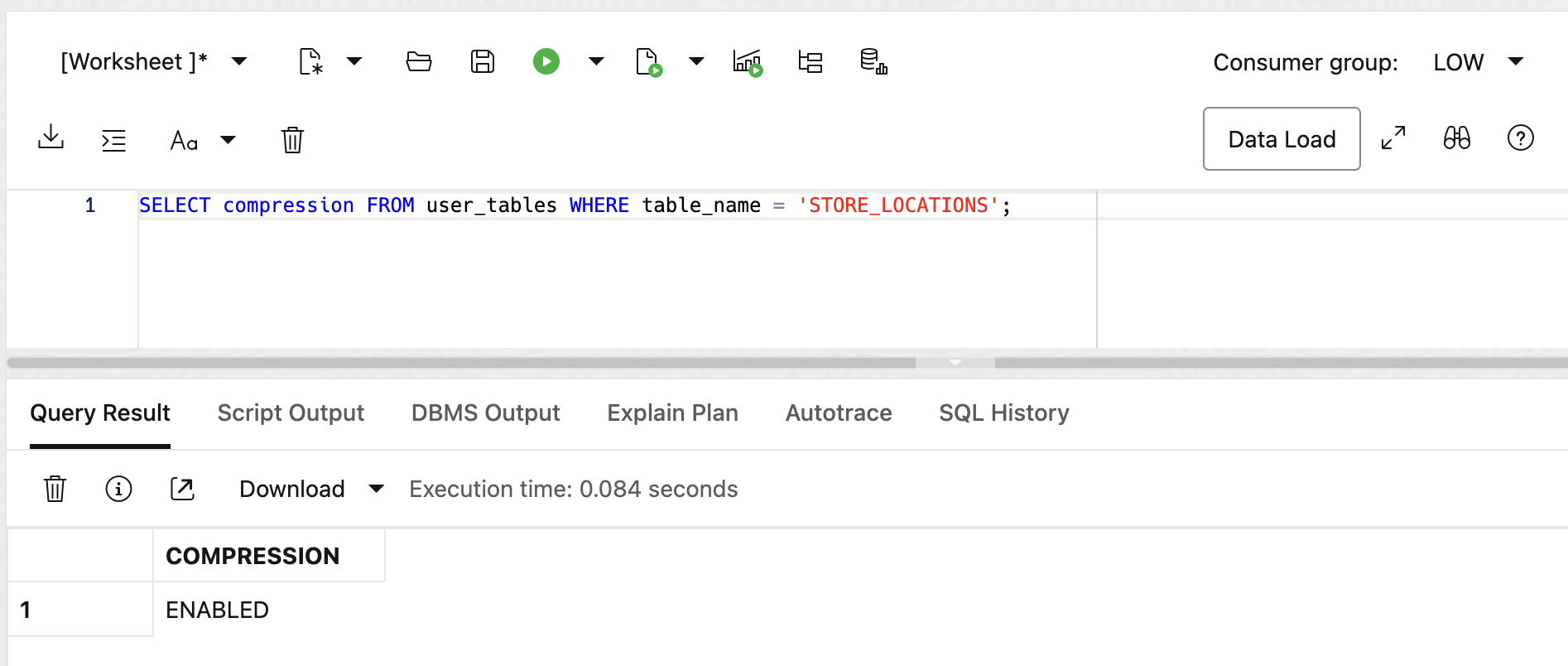
Task: Open the new file options arrow
Action: (x=354, y=61)
